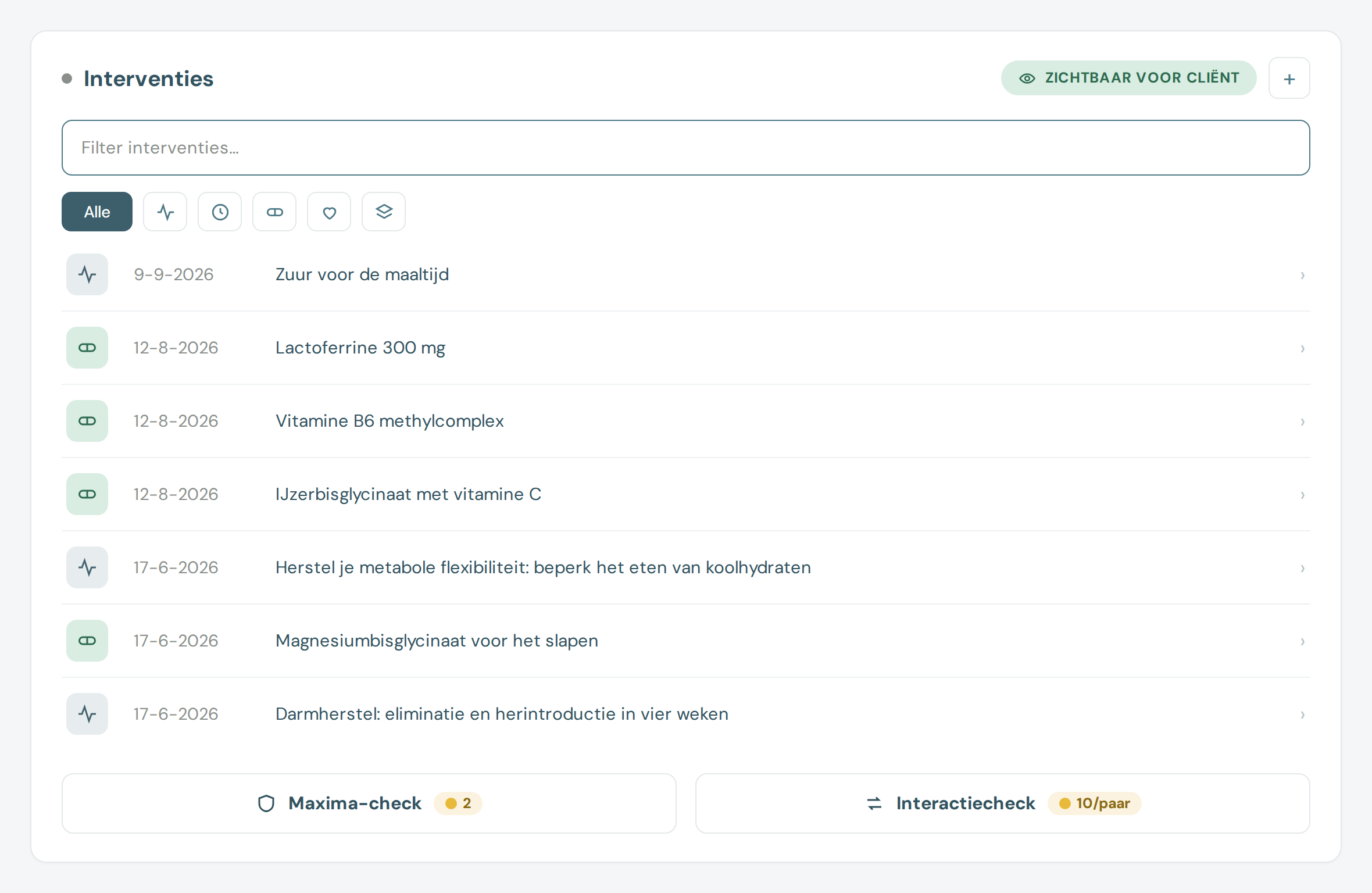Click pulse icon of Darmherstel row
Viewport: 1372px width, 893px height.
(87, 714)
